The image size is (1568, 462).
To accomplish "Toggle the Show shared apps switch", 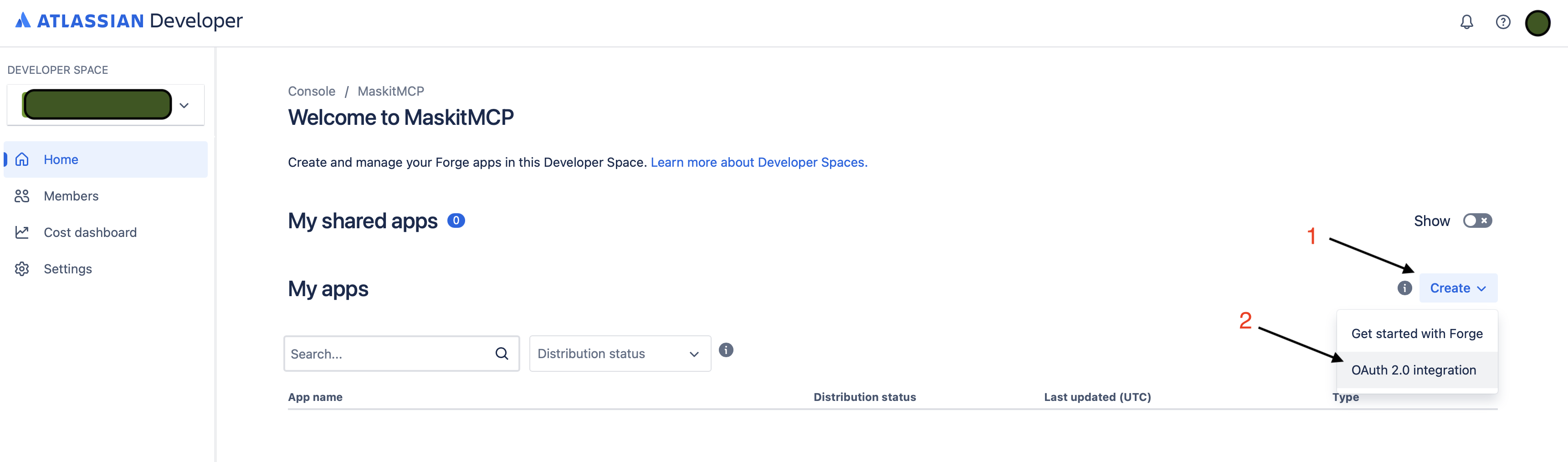I will coord(1477,221).
